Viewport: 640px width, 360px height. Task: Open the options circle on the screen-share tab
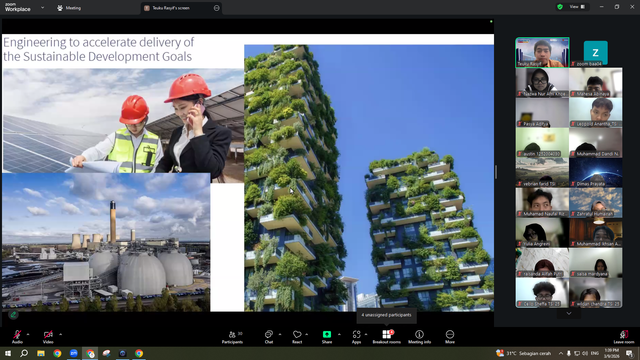(x=216, y=8)
